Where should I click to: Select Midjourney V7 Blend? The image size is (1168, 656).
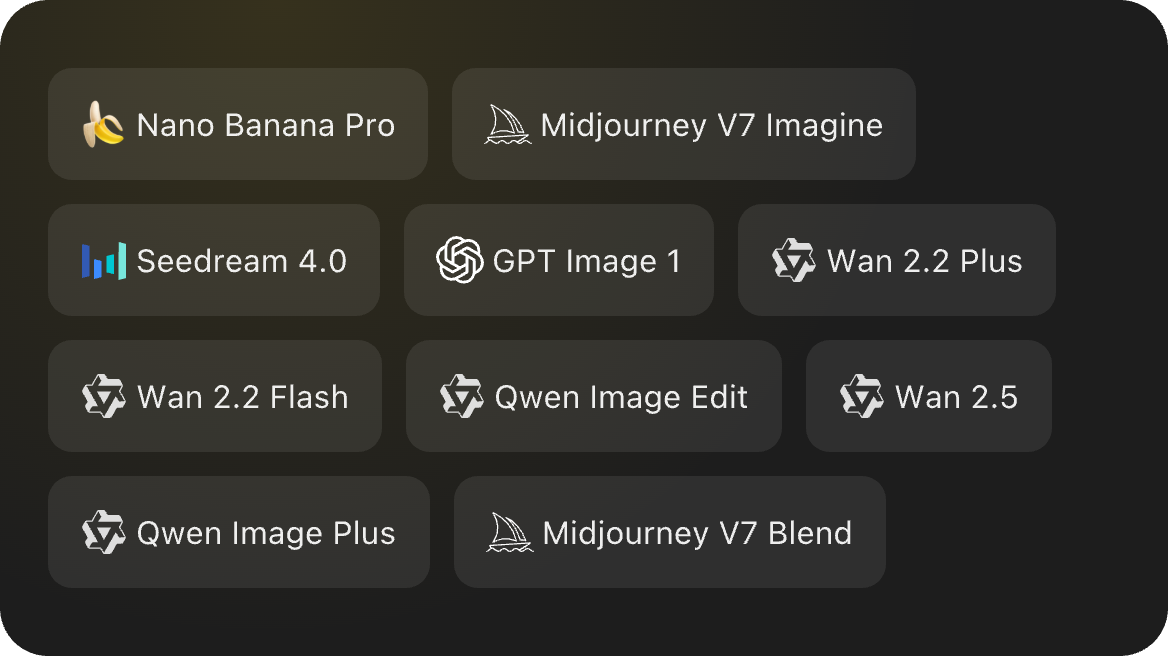point(669,532)
